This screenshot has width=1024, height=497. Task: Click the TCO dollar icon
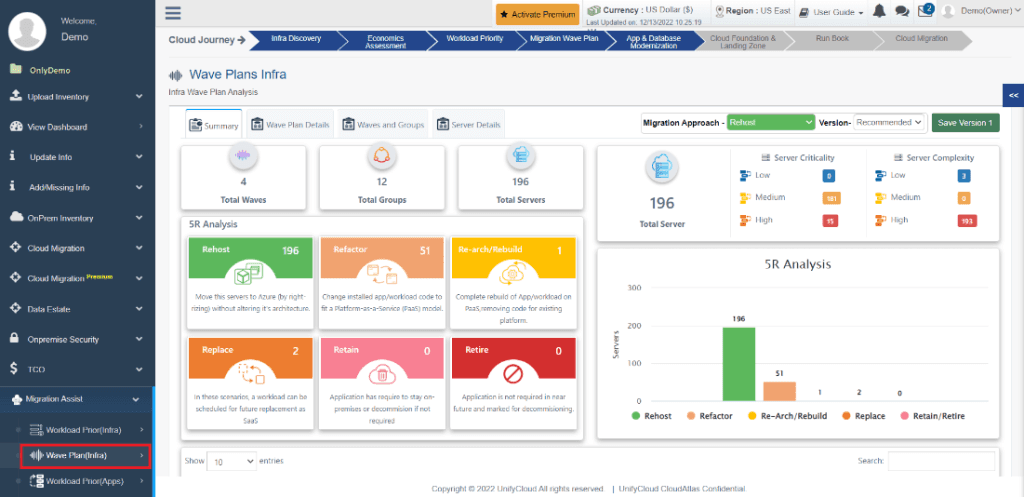click(x=14, y=369)
